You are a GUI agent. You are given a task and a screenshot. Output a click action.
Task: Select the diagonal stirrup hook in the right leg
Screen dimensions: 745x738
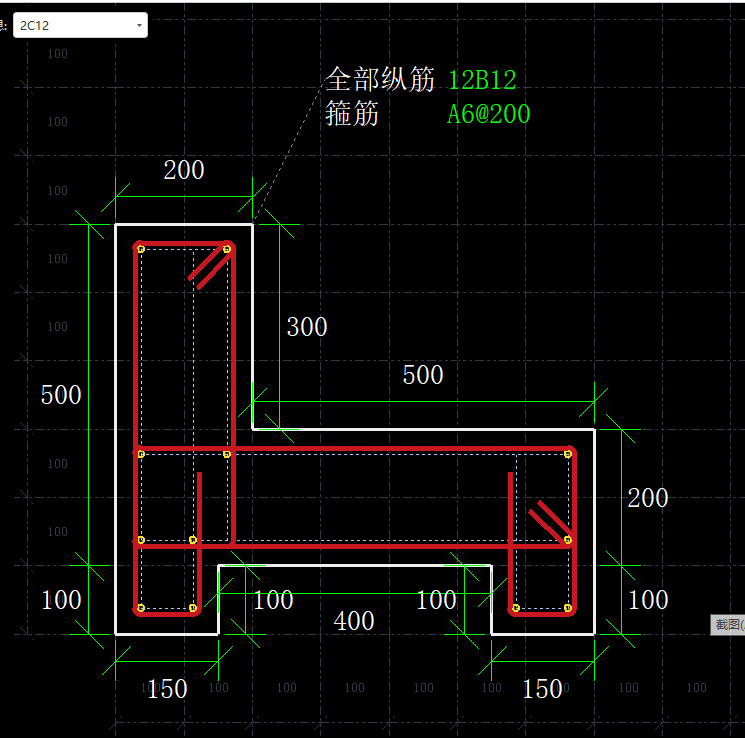click(x=550, y=522)
